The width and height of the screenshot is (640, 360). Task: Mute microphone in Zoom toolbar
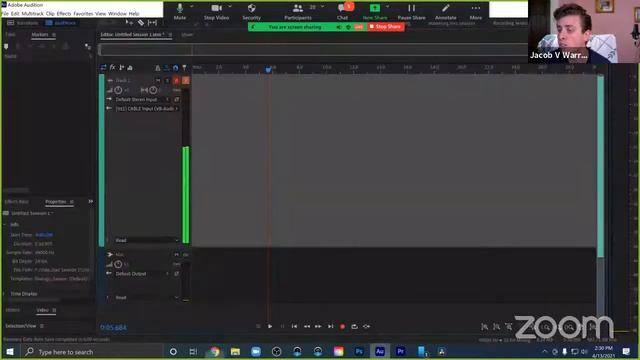tap(180, 12)
